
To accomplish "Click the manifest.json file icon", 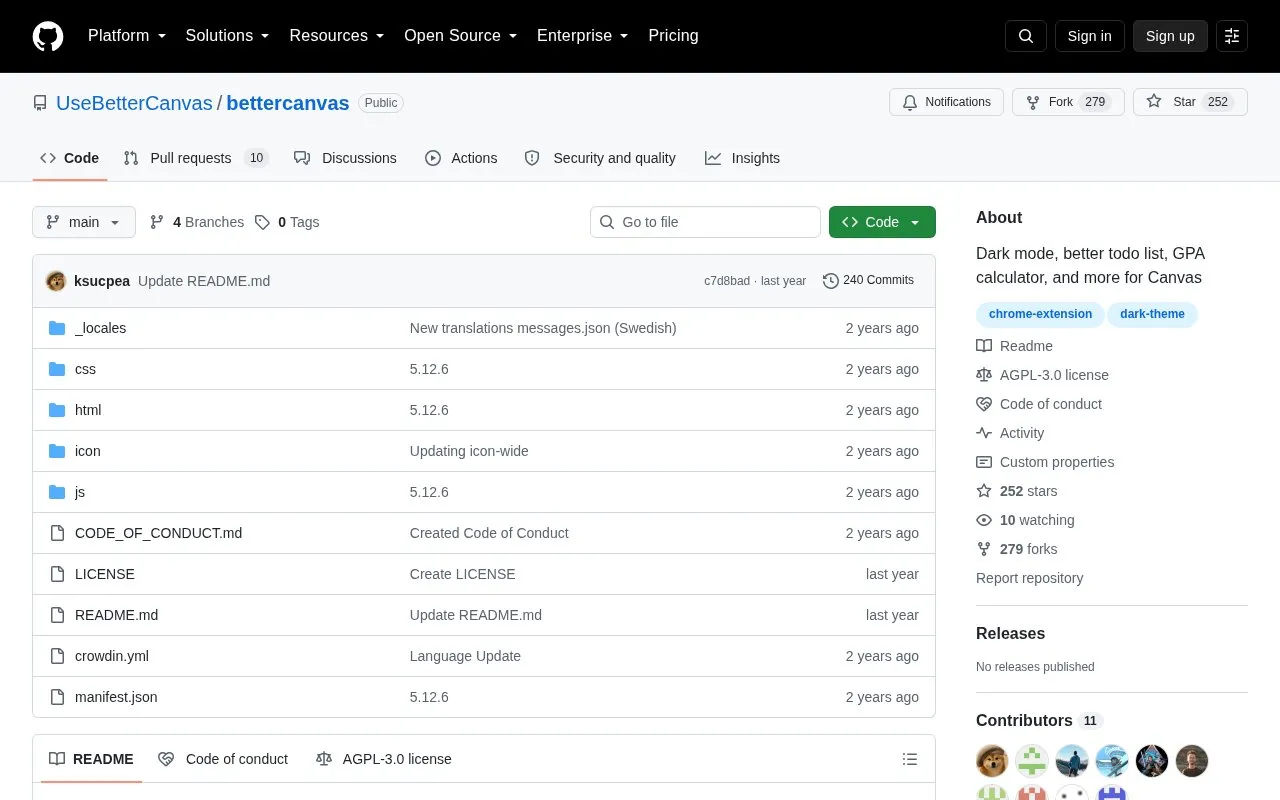I will pos(57,697).
